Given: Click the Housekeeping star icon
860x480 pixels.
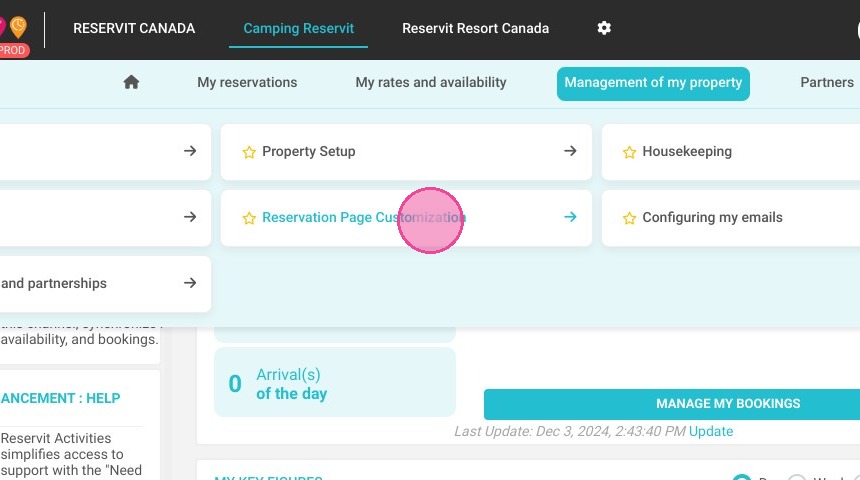Looking at the screenshot, I should pos(629,152).
